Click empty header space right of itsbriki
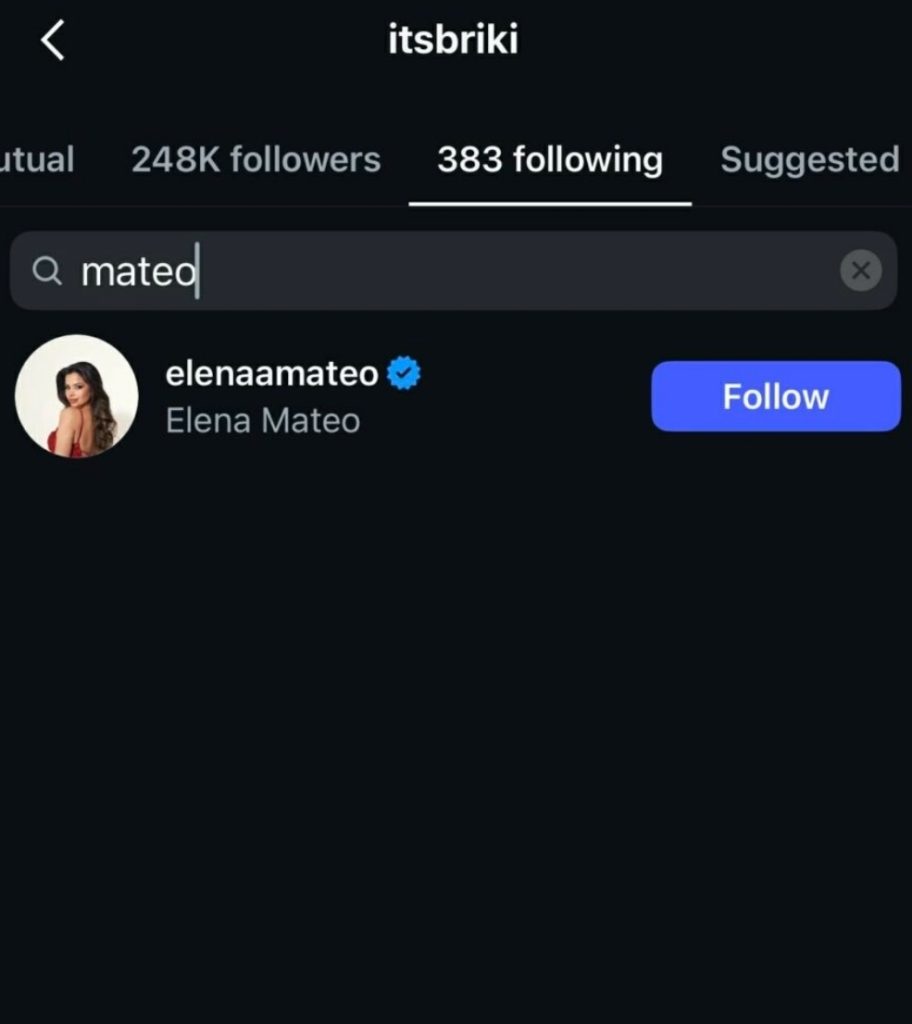Image resolution: width=912 pixels, height=1024 pixels. tap(720, 41)
